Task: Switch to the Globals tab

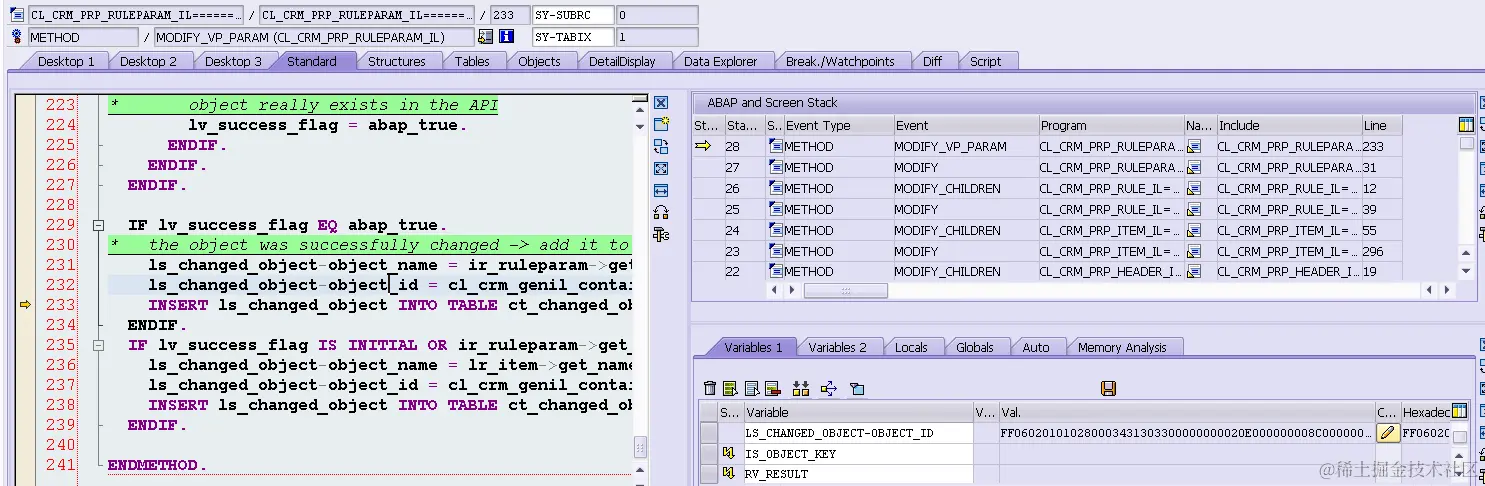Action: click(975, 347)
